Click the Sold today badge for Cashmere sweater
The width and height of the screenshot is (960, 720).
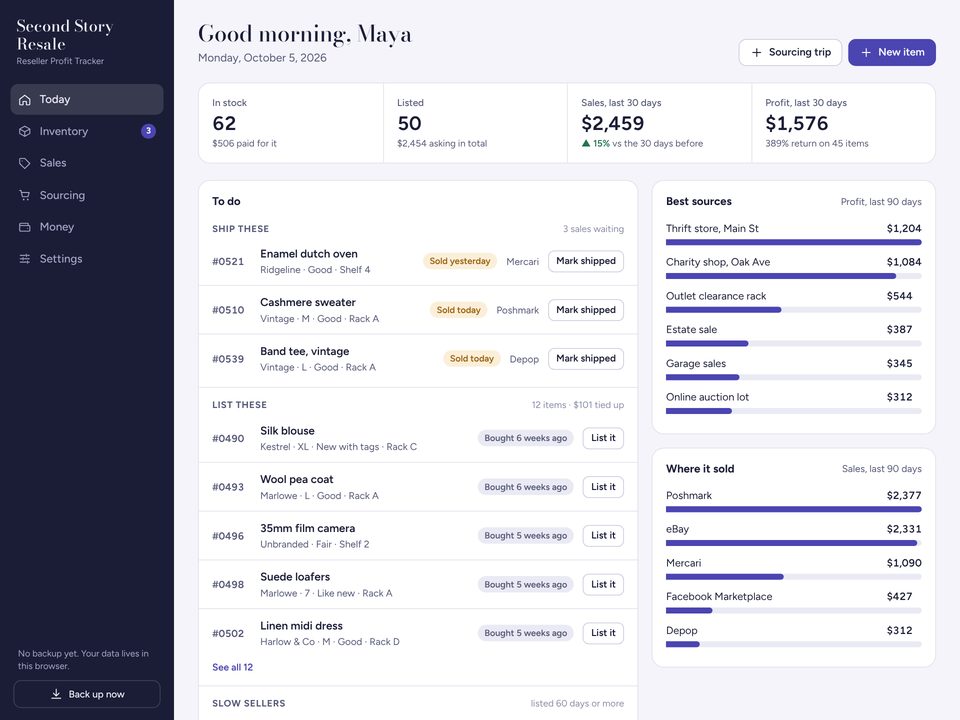459,310
